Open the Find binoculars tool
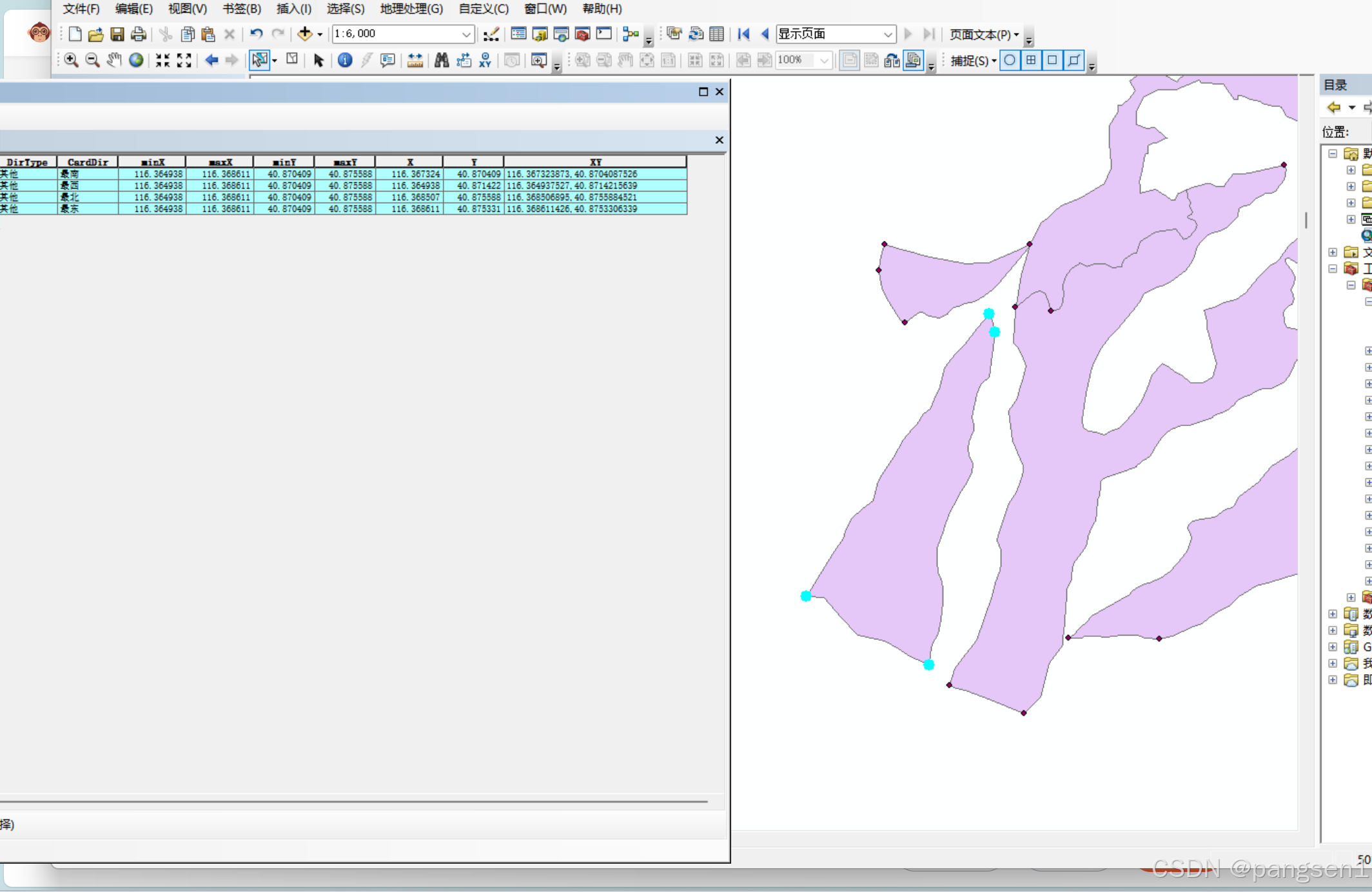The width and height of the screenshot is (1372, 892). tap(442, 60)
